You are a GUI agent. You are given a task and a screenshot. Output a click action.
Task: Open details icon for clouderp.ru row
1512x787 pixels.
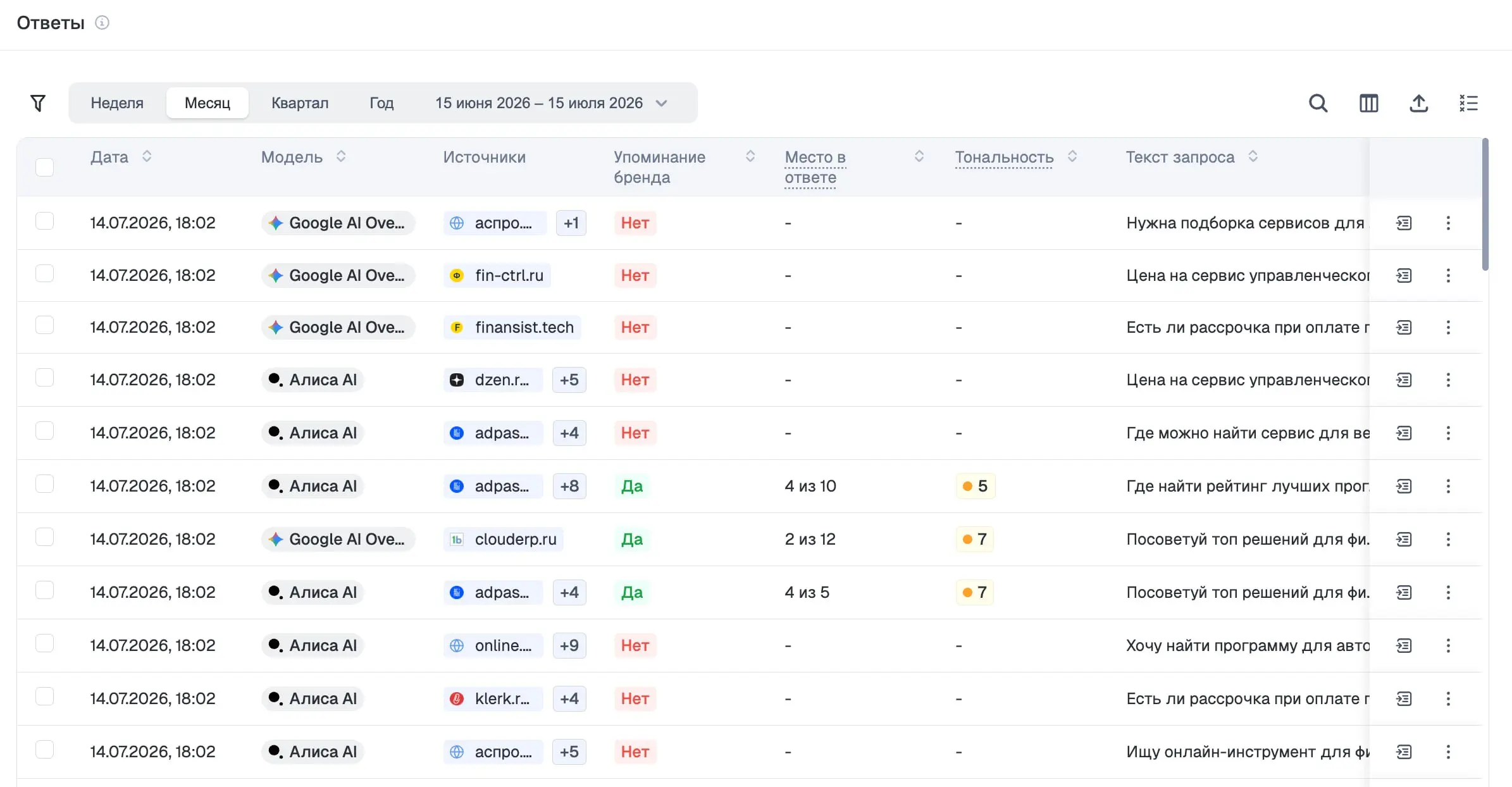[x=1404, y=539]
